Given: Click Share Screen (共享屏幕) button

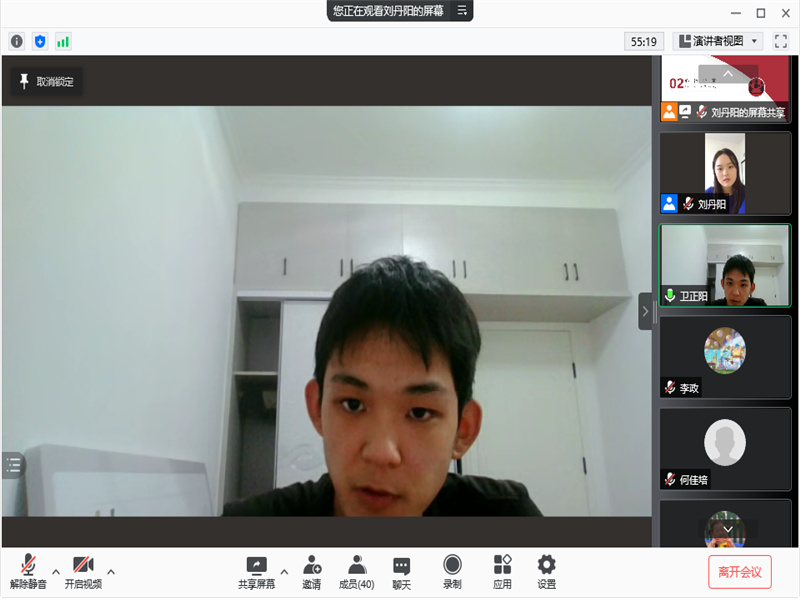Looking at the screenshot, I should click(x=256, y=572).
